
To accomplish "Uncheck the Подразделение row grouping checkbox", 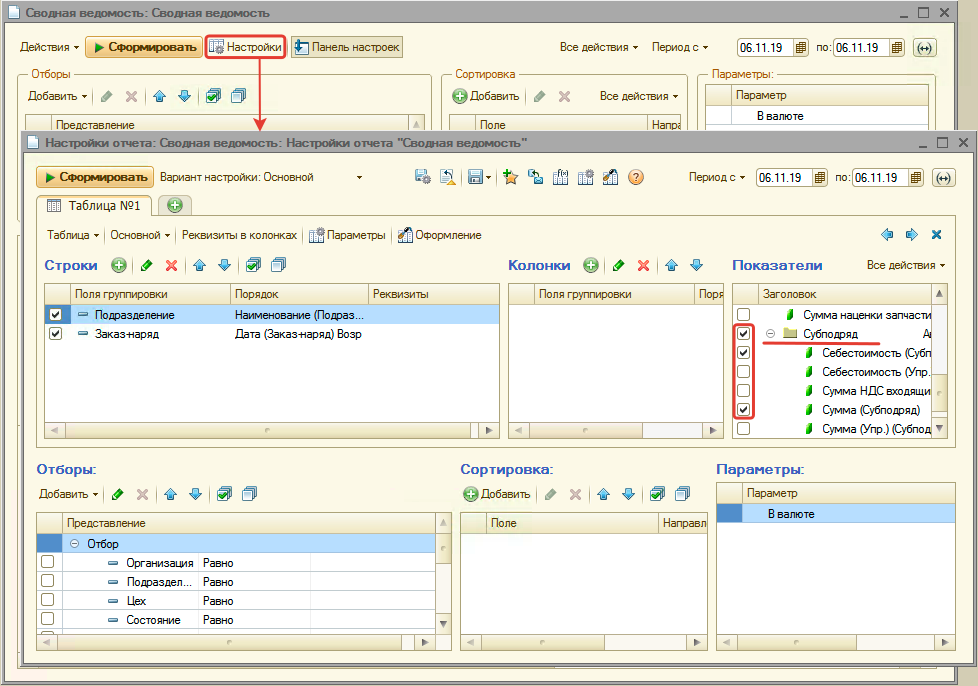I will point(56,315).
